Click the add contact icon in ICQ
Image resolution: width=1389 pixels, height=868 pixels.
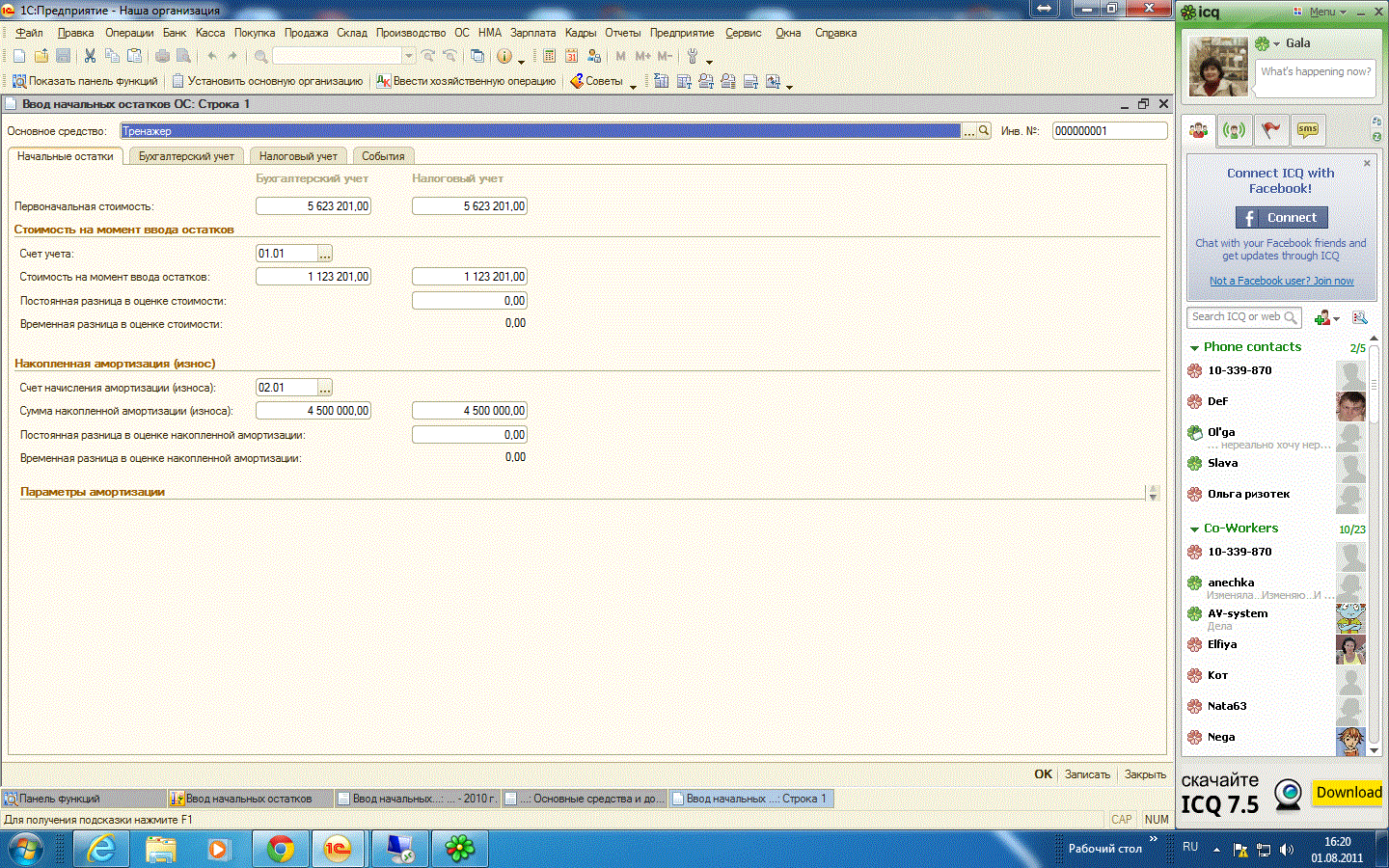(x=1323, y=317)
